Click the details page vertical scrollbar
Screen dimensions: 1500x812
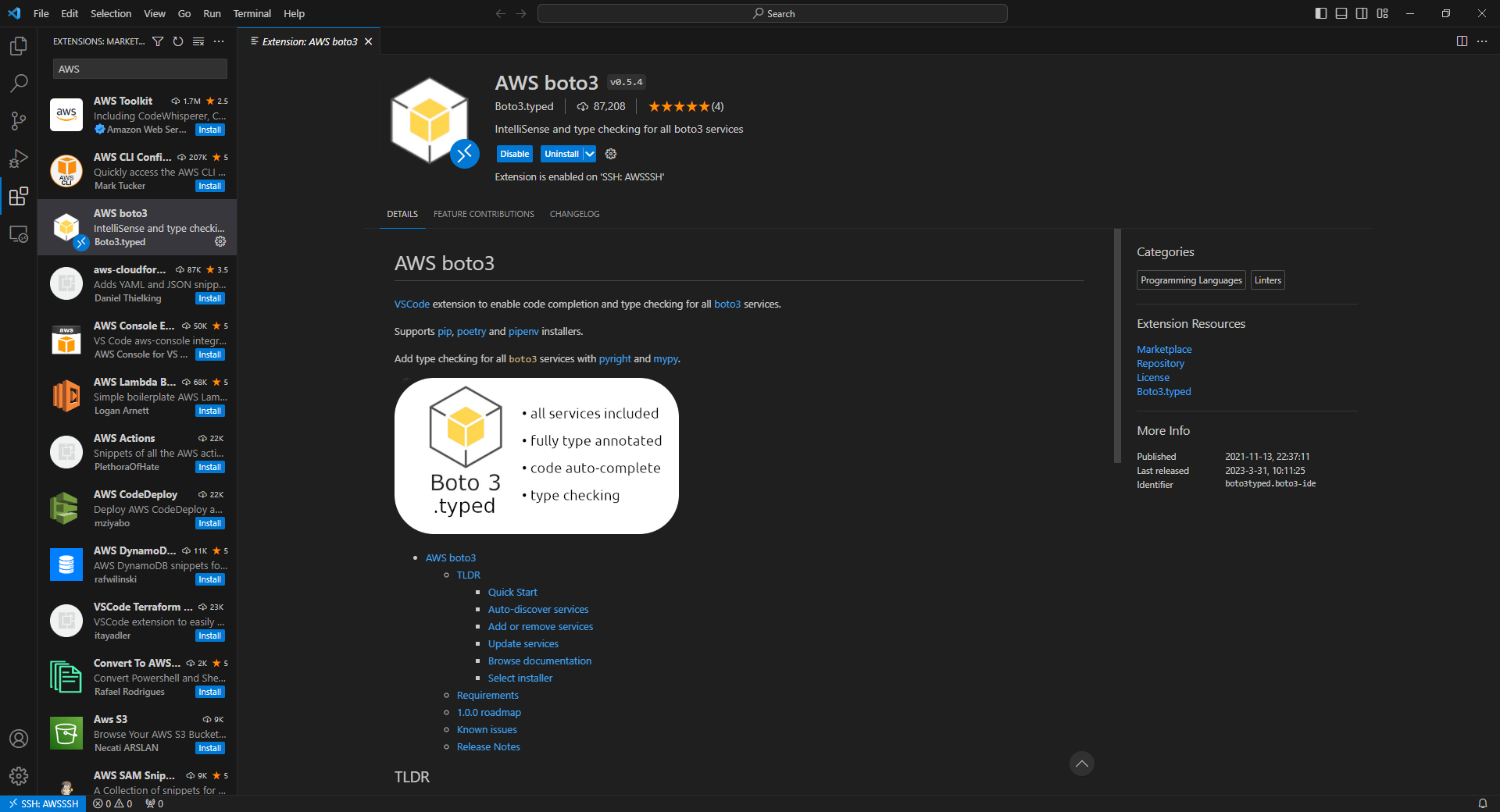[x=1117, y=346]
